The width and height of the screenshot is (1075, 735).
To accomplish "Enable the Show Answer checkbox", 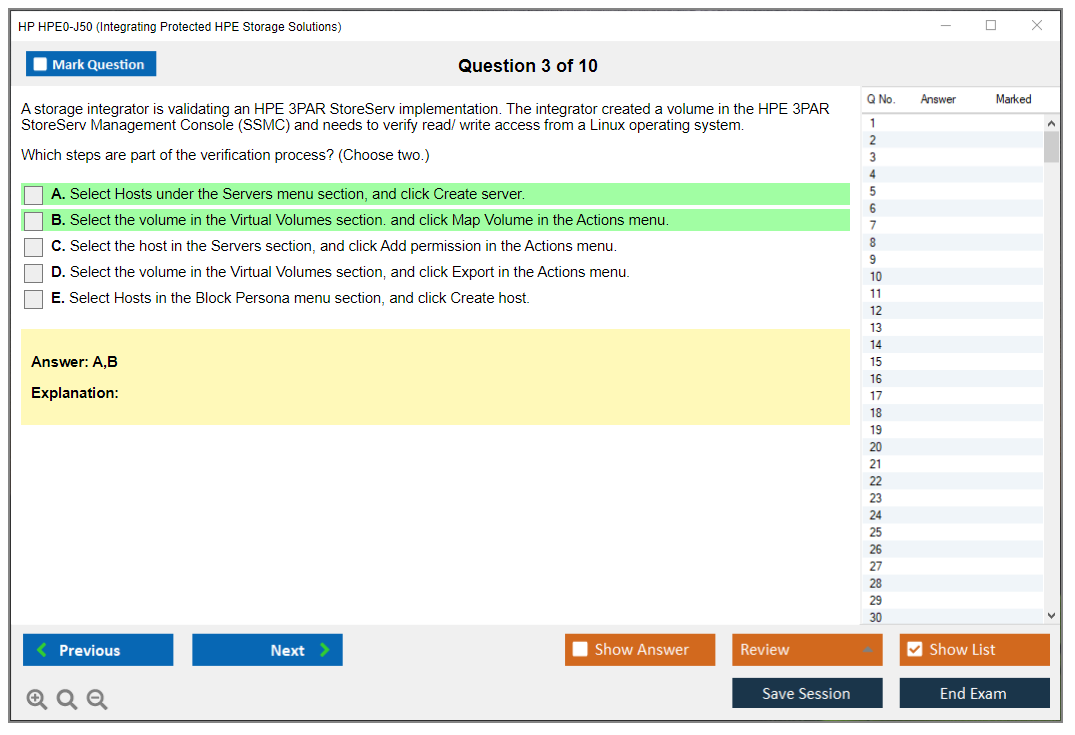I will 581,650.
